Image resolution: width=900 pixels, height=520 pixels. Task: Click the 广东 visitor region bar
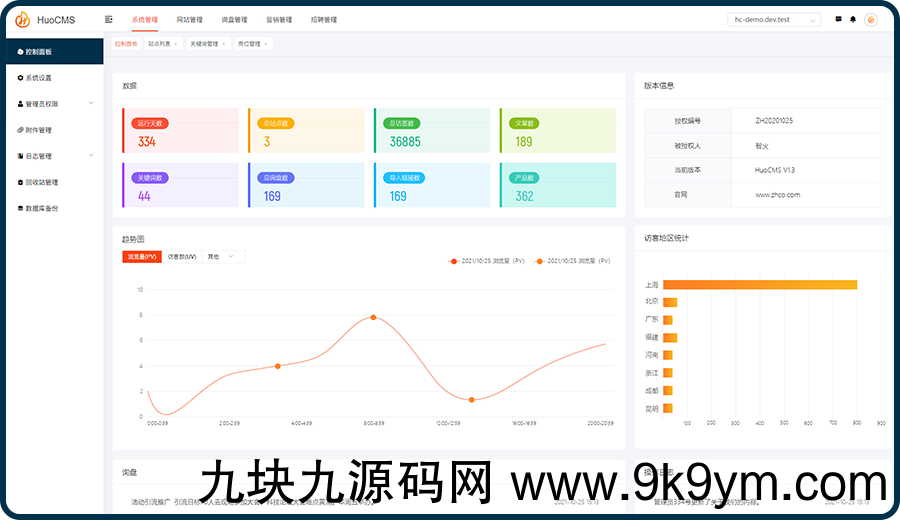click(x=668, y=320)
